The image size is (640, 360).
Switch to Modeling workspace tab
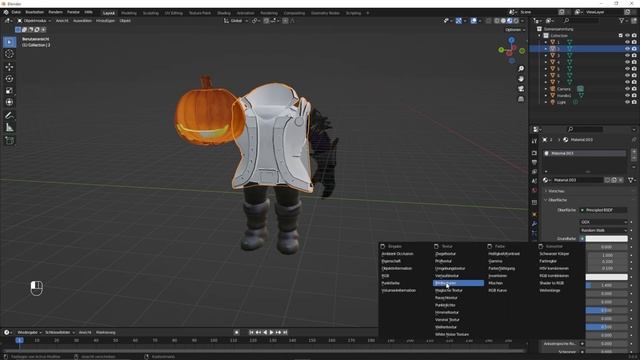(129, 13)
